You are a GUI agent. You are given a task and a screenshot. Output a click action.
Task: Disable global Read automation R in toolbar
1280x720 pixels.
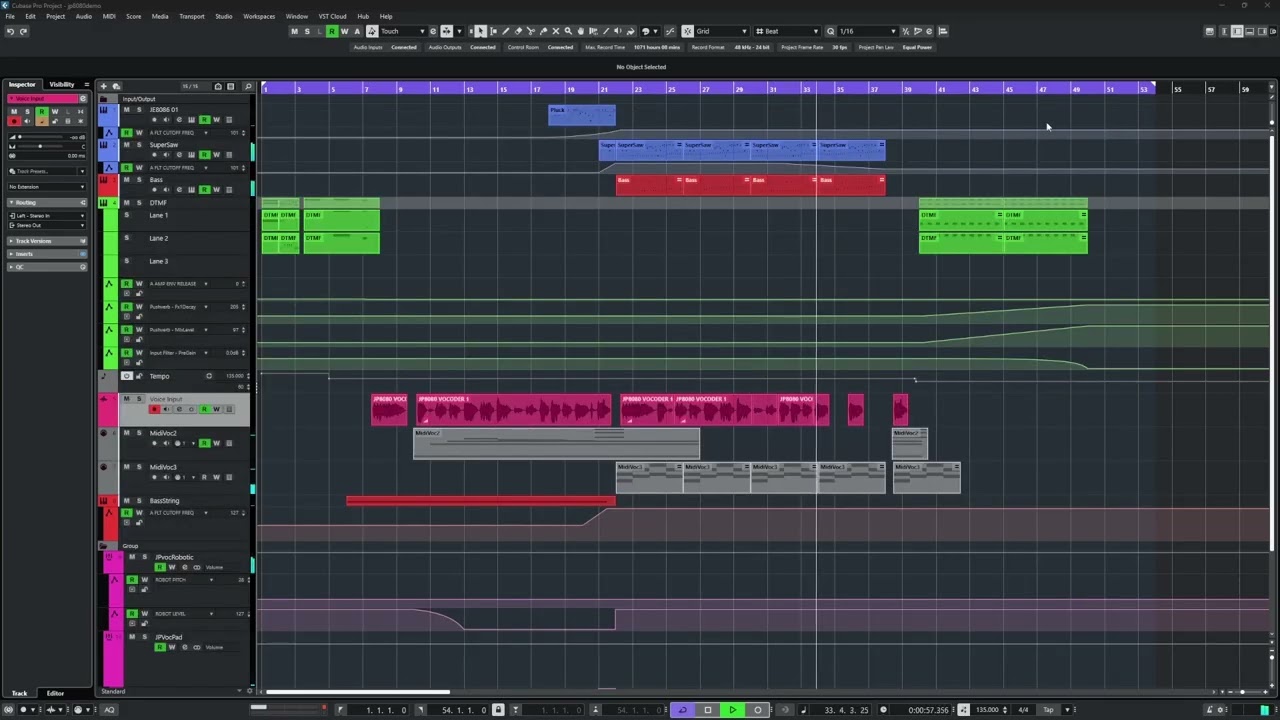tap(332, 31)
